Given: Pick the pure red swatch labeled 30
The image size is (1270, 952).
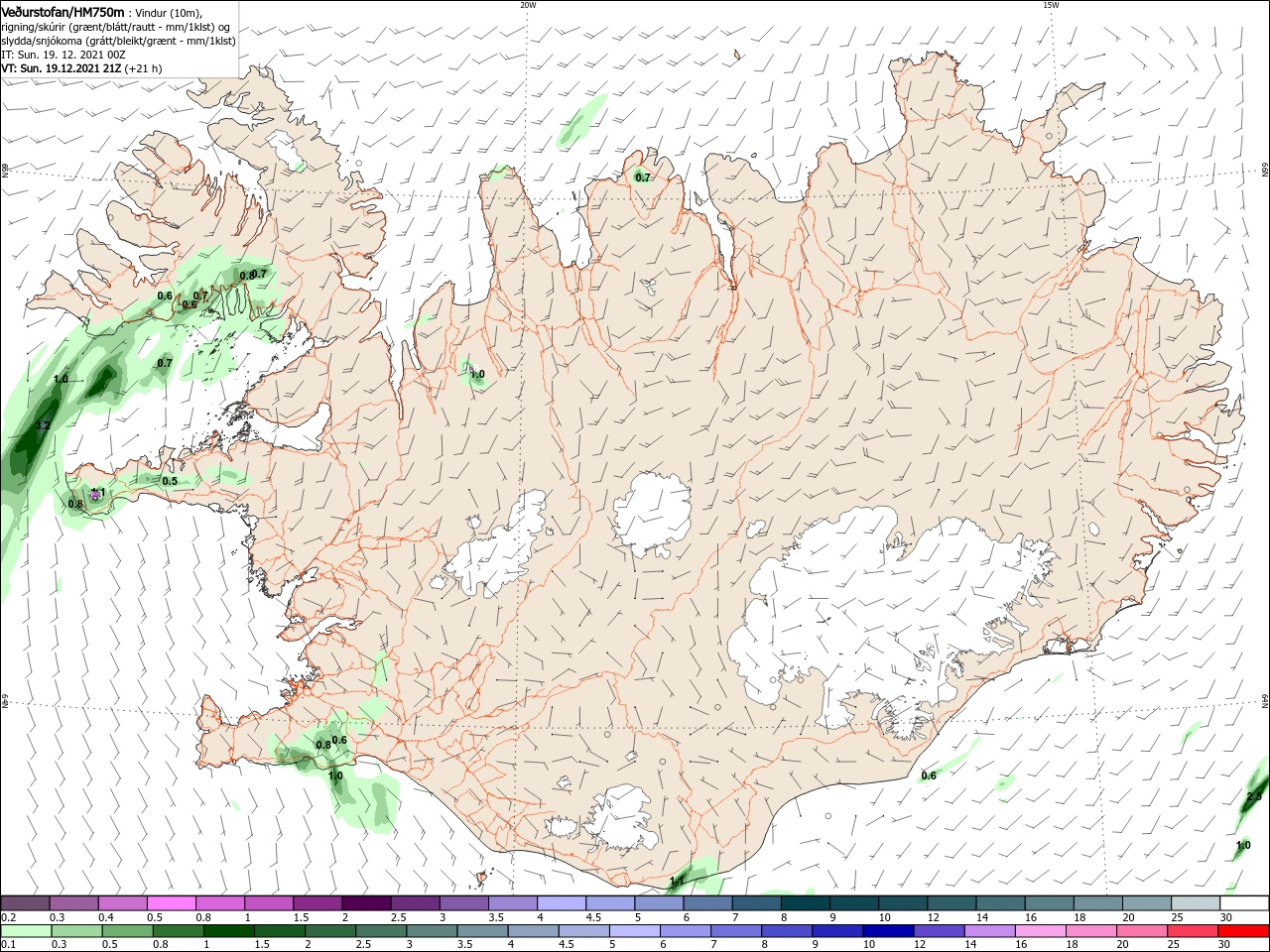Looking at the screenshot, I should (1243, 931).
